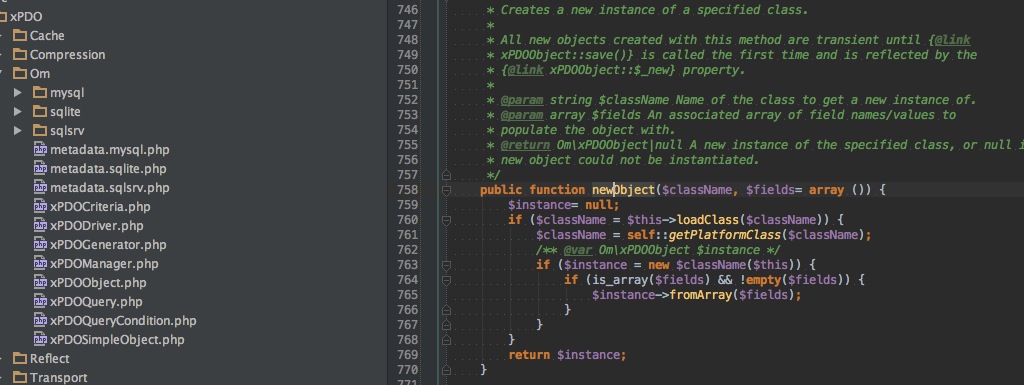Click PHP file icon of xPDOGenerator.php

[x=40, y=245]
